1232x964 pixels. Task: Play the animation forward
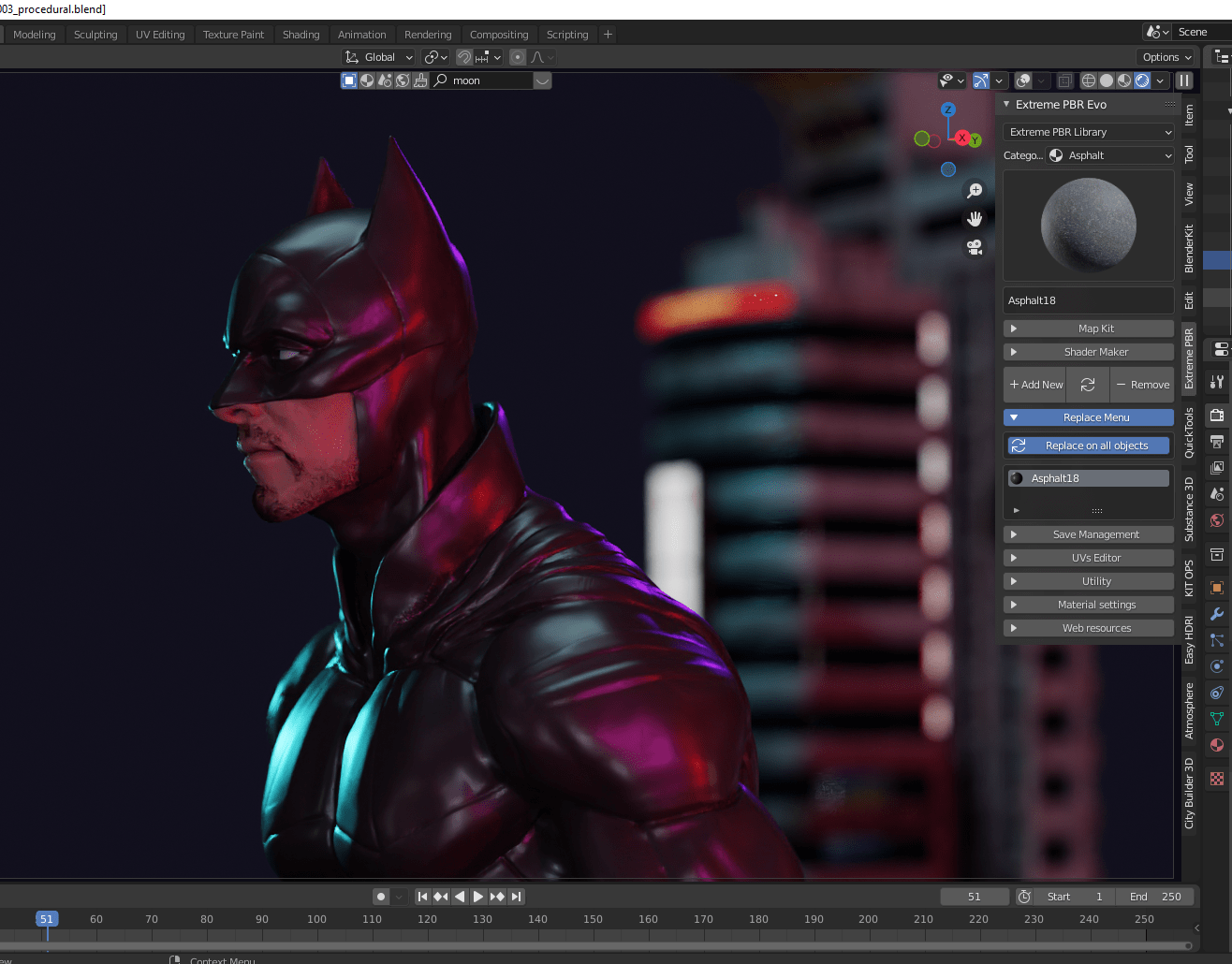point(478,897)
